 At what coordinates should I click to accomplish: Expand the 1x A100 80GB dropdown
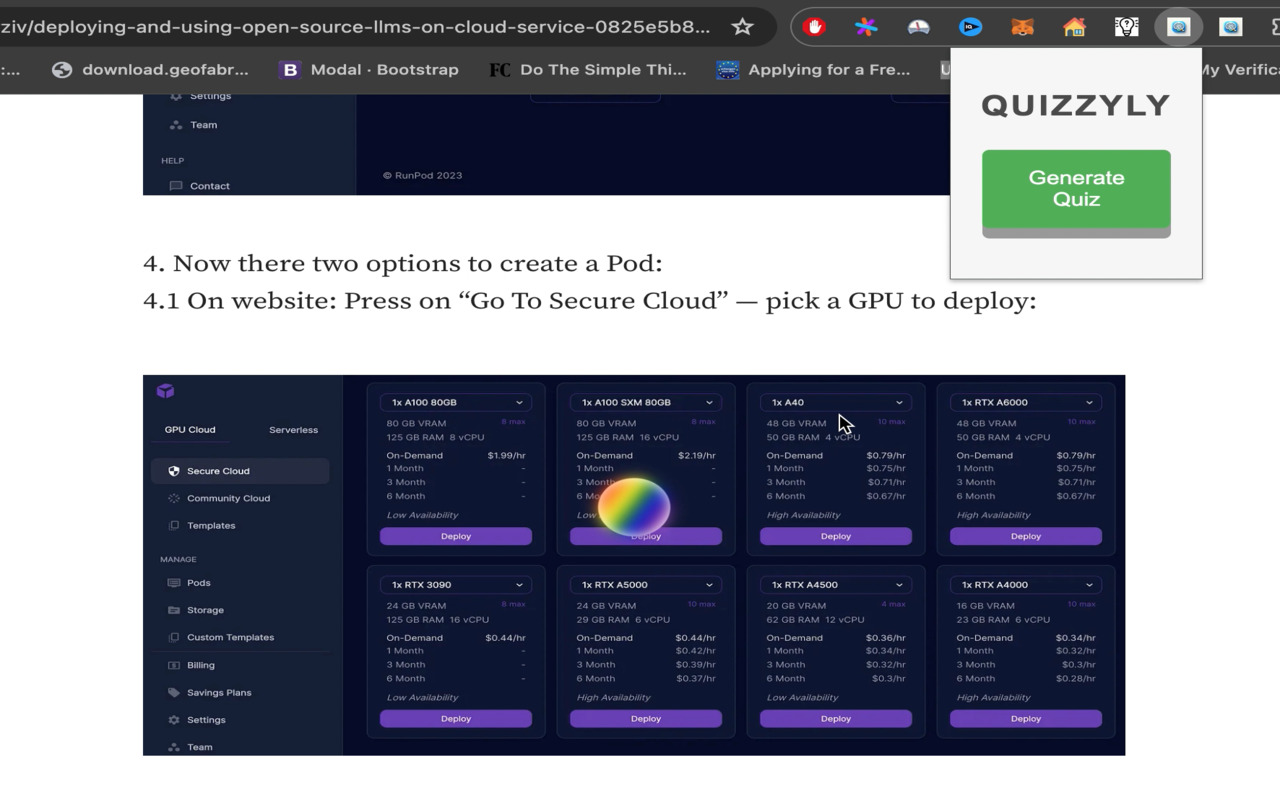click(x=456, y=402)
